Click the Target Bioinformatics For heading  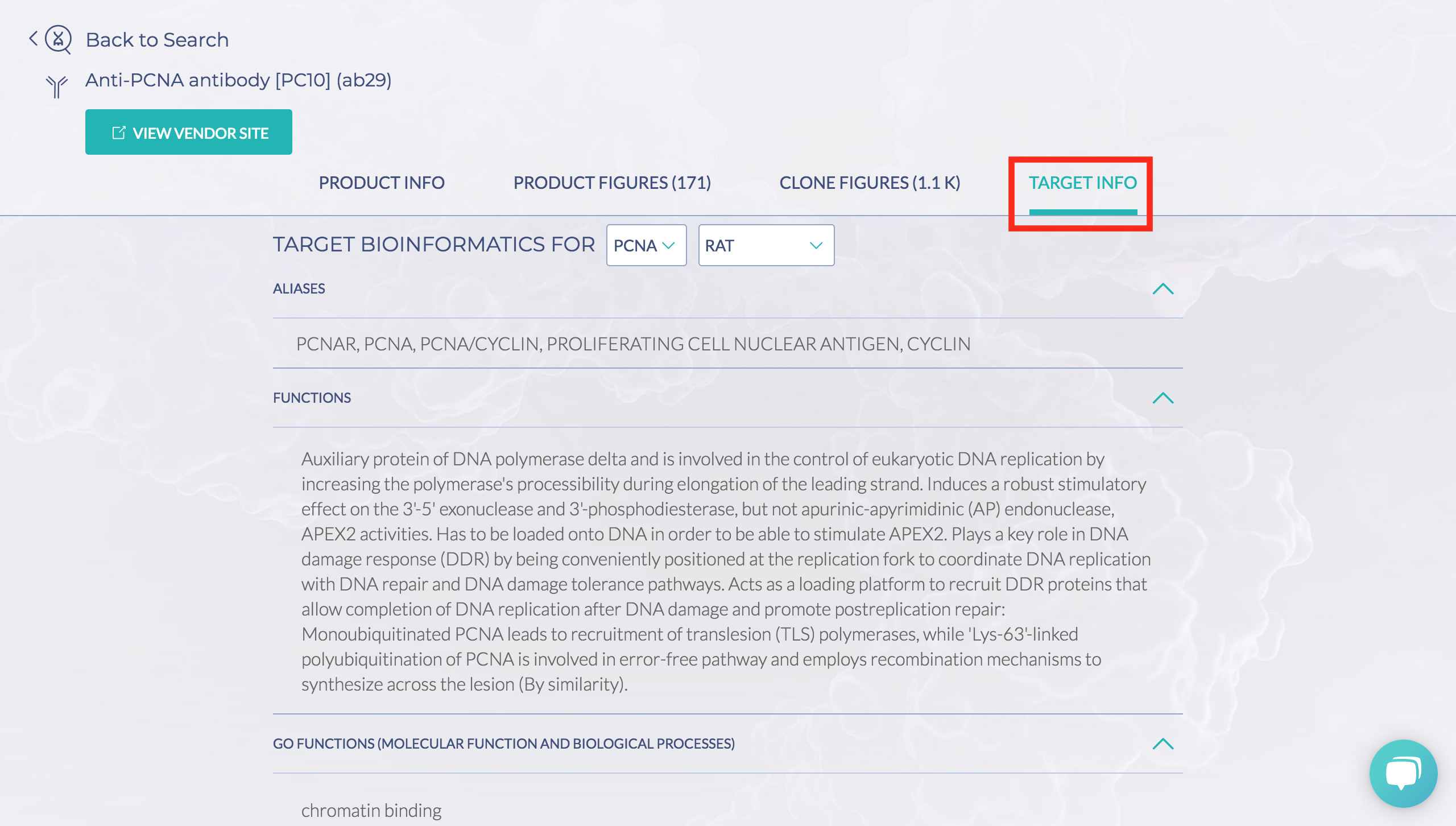click(x=434, y=245)
